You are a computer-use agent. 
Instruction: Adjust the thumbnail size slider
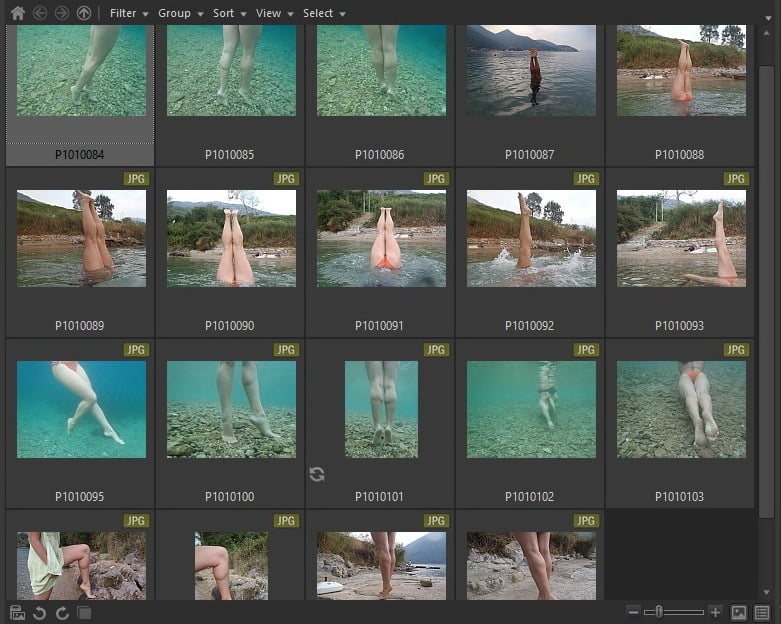coord(659,612)
